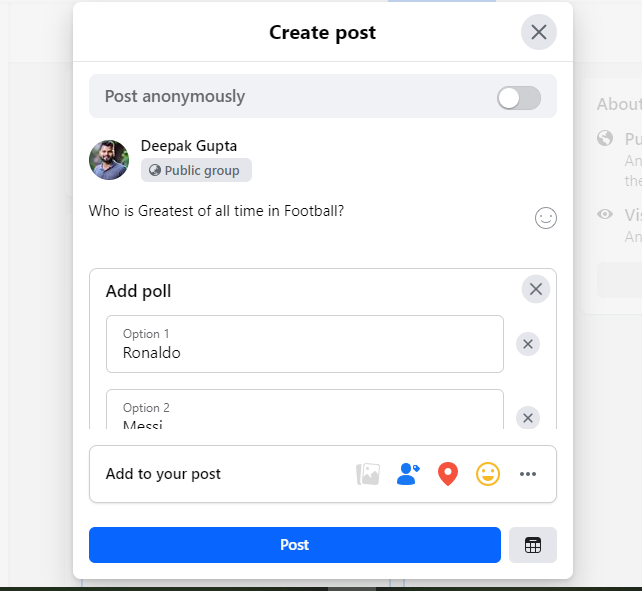Screen dimensions: 642x591
Task: Remove poll option 1 Ronaldo
Action: pyautogui.click(x=529, y=344)
